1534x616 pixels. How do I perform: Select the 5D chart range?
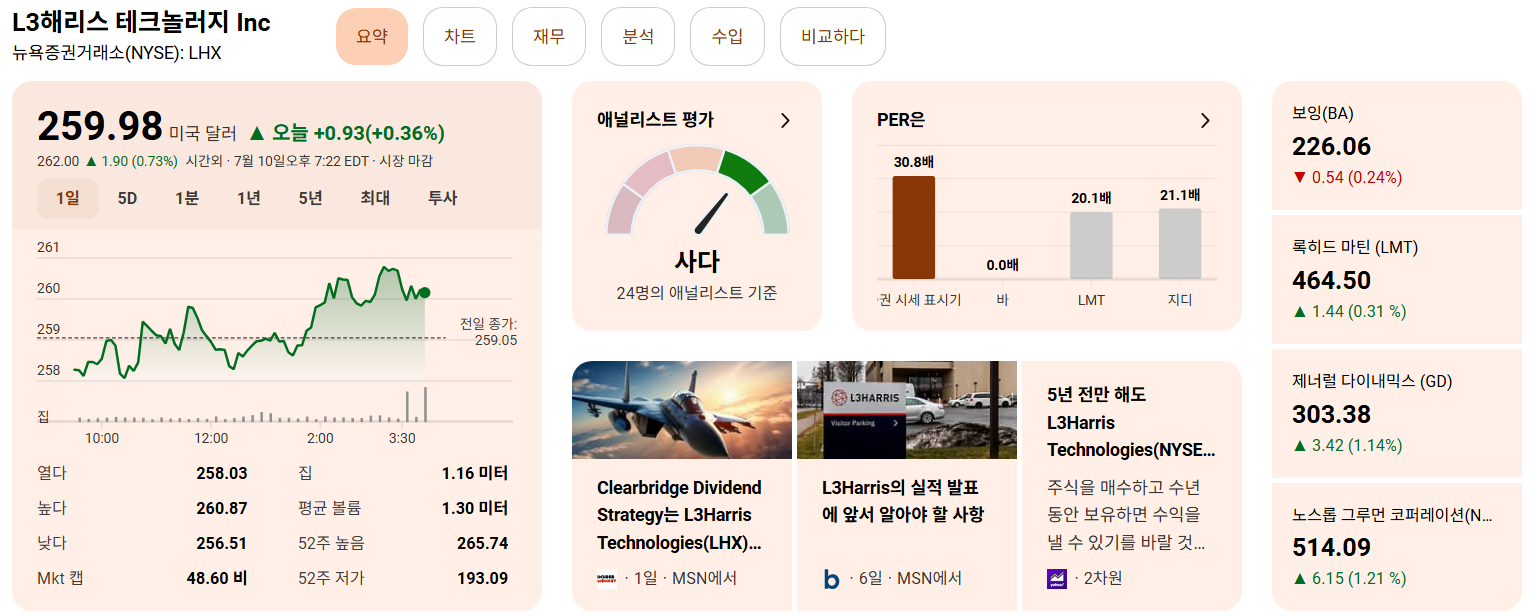(x=127, y=198)
